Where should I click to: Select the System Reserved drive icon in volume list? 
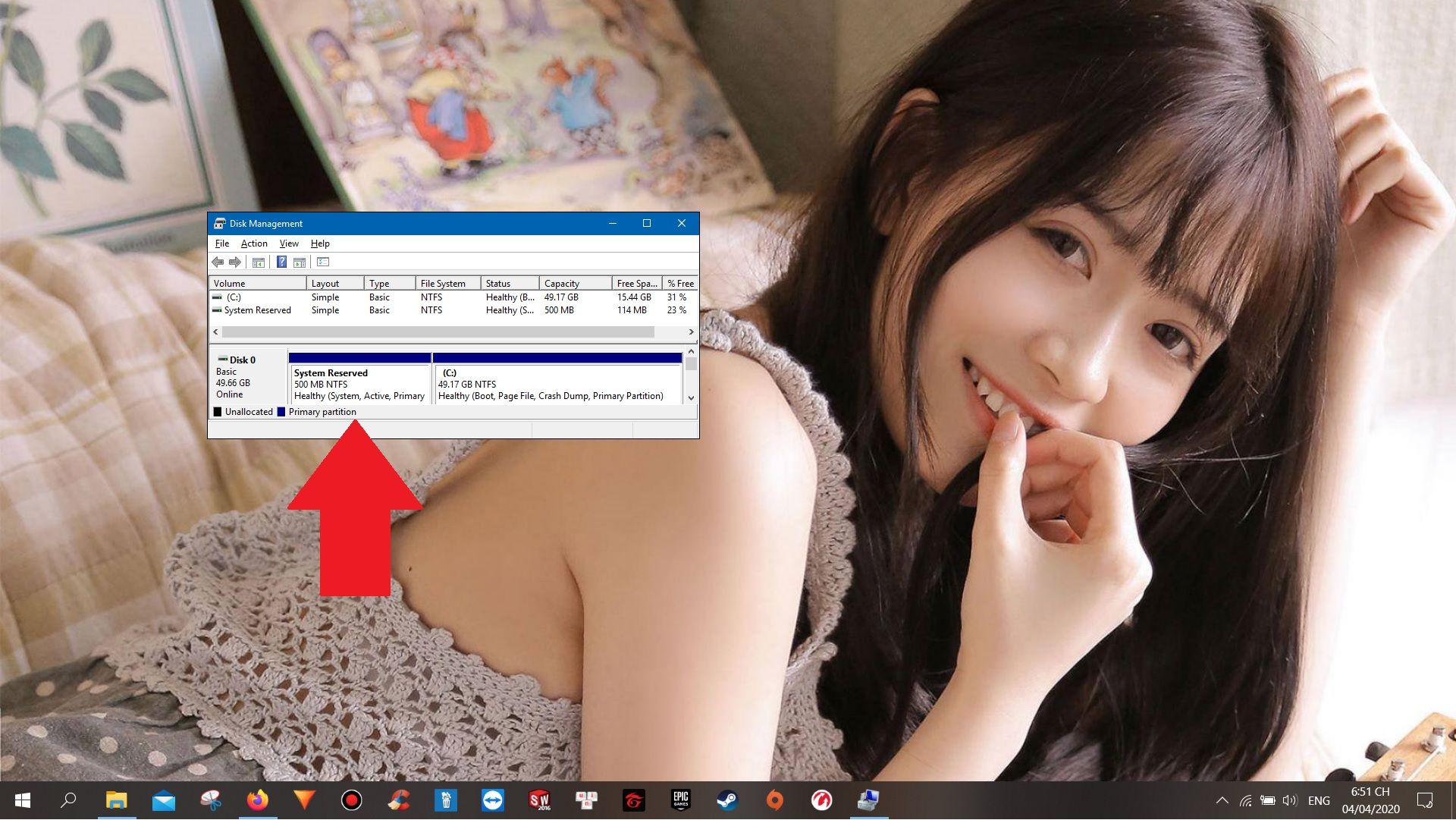tap(218, 310)
